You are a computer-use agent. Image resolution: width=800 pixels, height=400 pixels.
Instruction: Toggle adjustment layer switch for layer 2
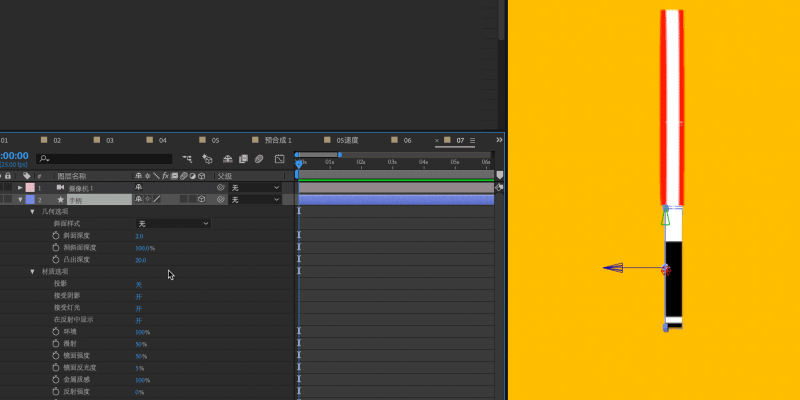192,199
